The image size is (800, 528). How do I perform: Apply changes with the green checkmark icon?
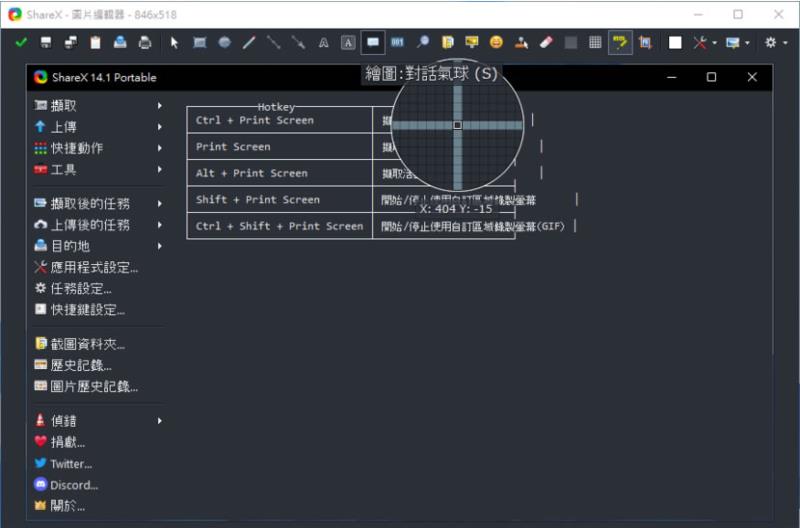(21, 42)
